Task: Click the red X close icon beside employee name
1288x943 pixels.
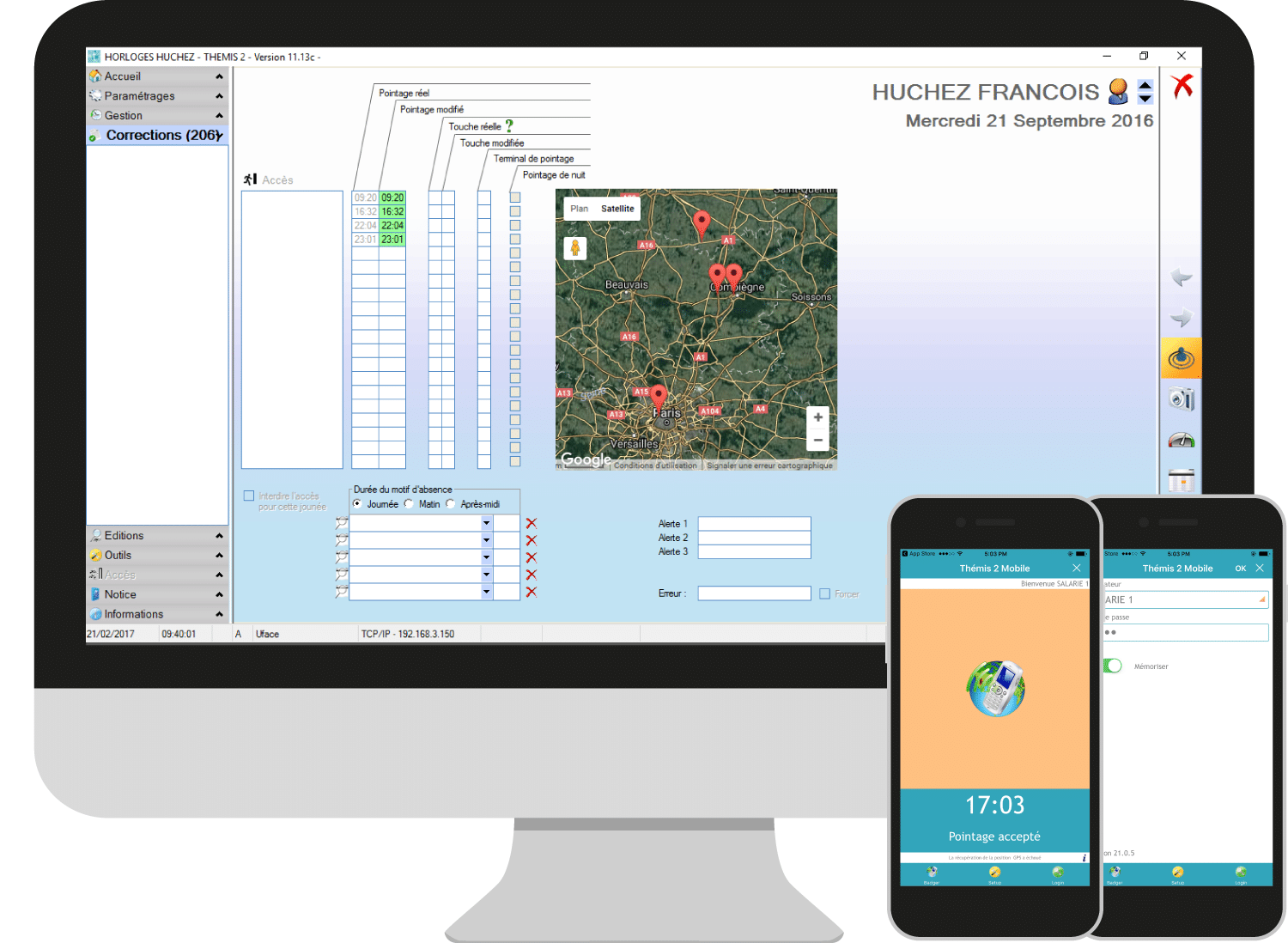Action: (x=1182, y=86)
